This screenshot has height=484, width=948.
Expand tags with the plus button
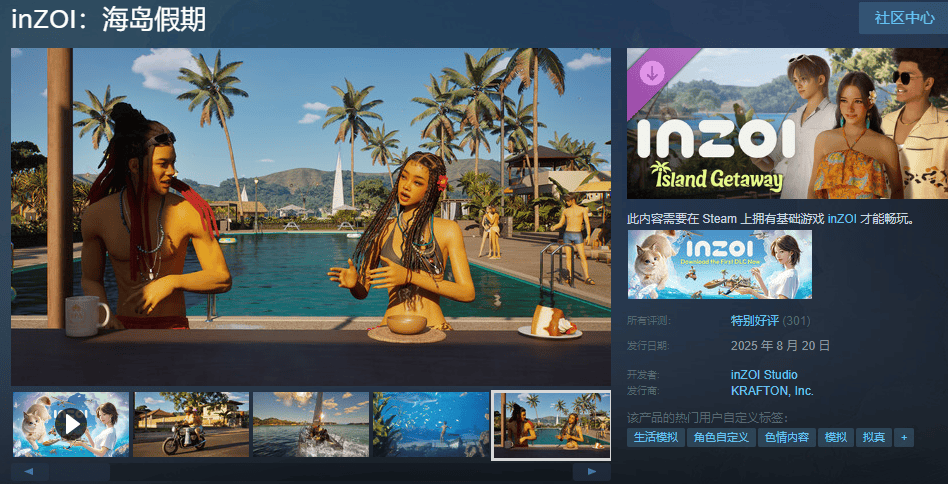[x=904, y=437]
